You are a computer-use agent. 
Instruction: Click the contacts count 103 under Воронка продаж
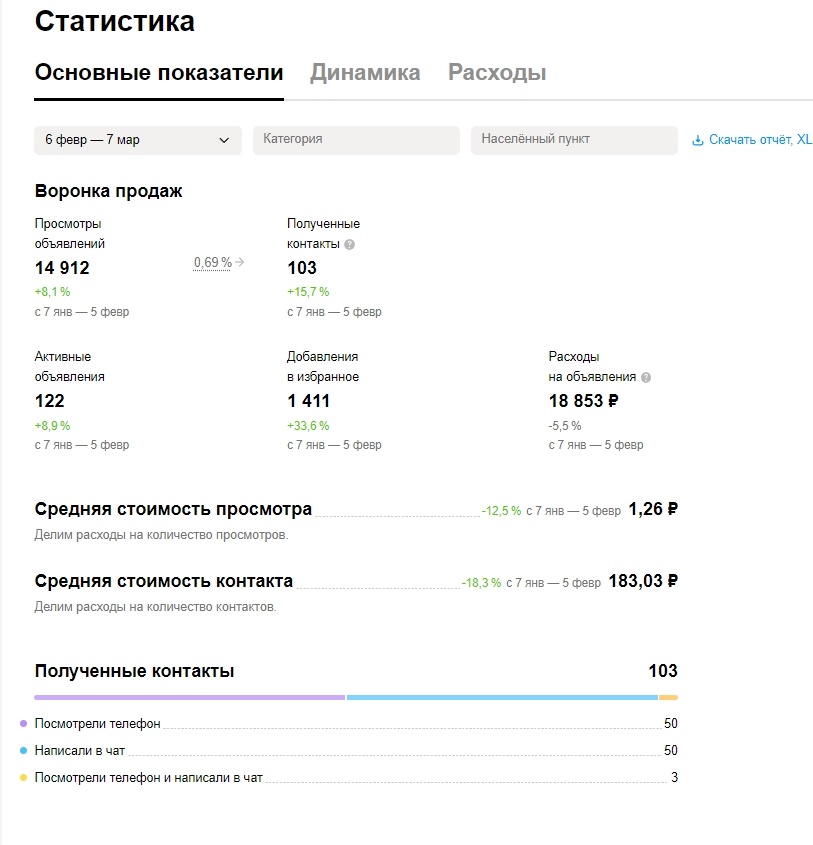[302, 268]
